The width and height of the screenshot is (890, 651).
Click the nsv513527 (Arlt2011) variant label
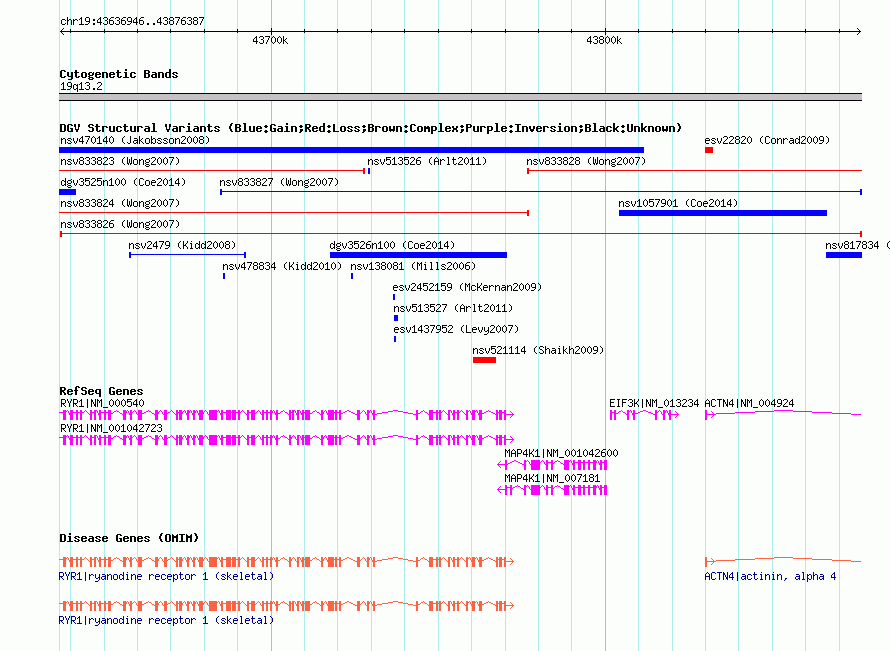[453, 308]
